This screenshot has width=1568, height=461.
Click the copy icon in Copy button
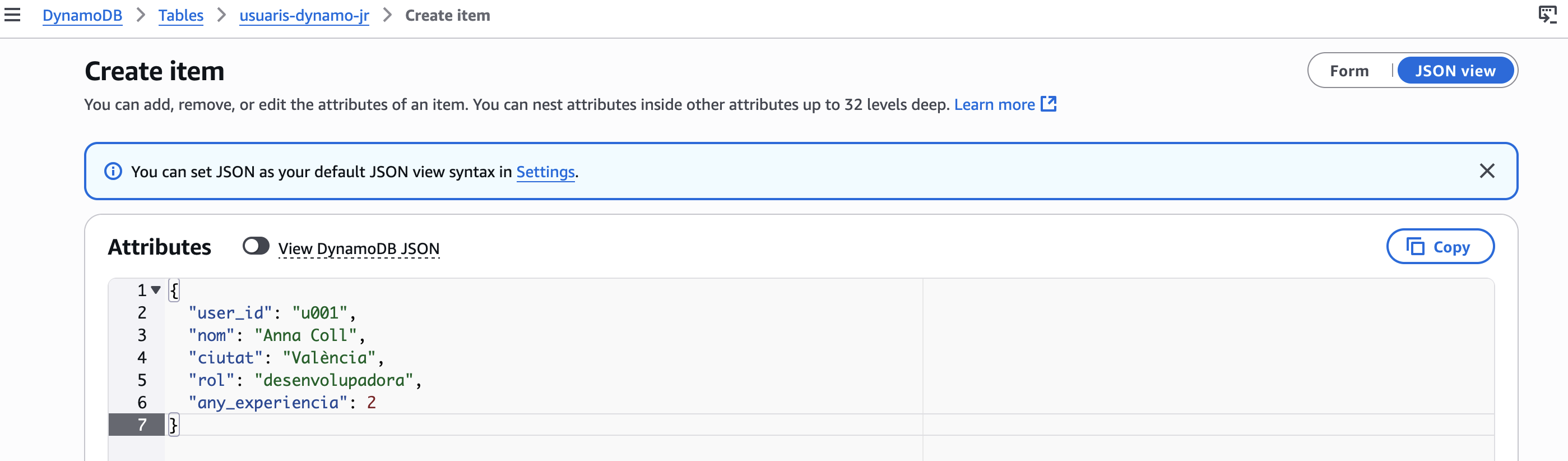click(x=1415, y=247)
